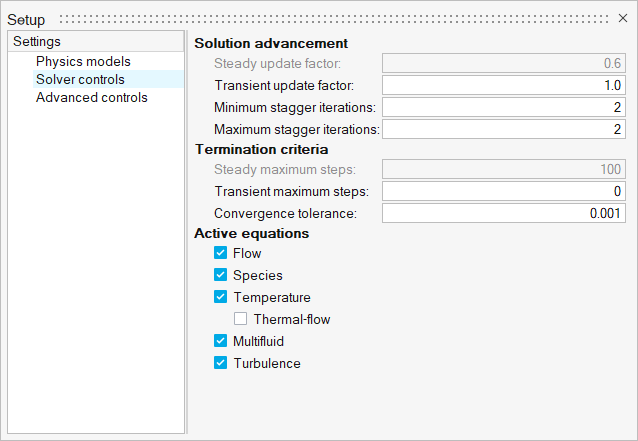Toggle the Species equation checkbox

click(221, 275)
